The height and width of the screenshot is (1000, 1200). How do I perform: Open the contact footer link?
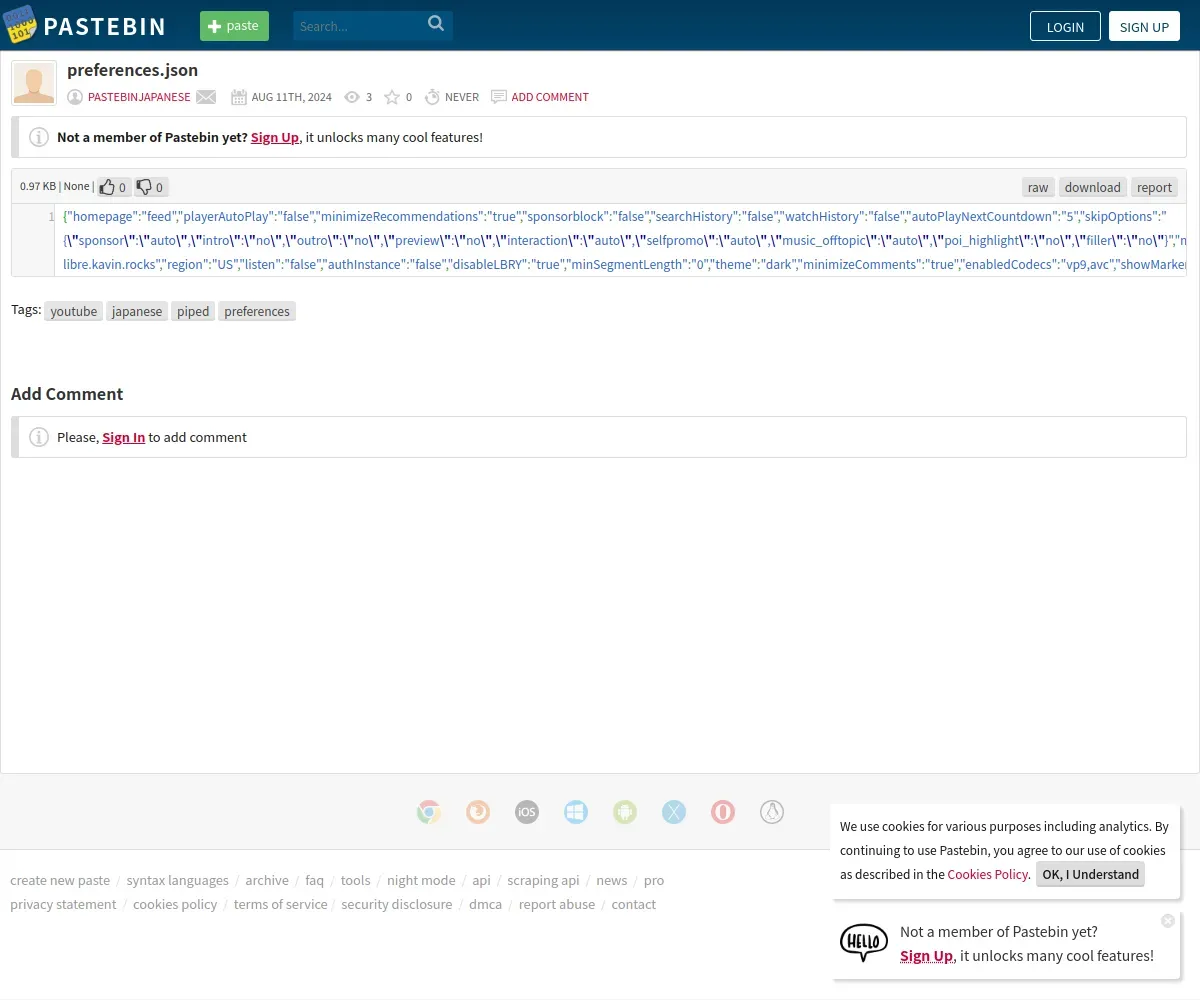tap(634, 904)
